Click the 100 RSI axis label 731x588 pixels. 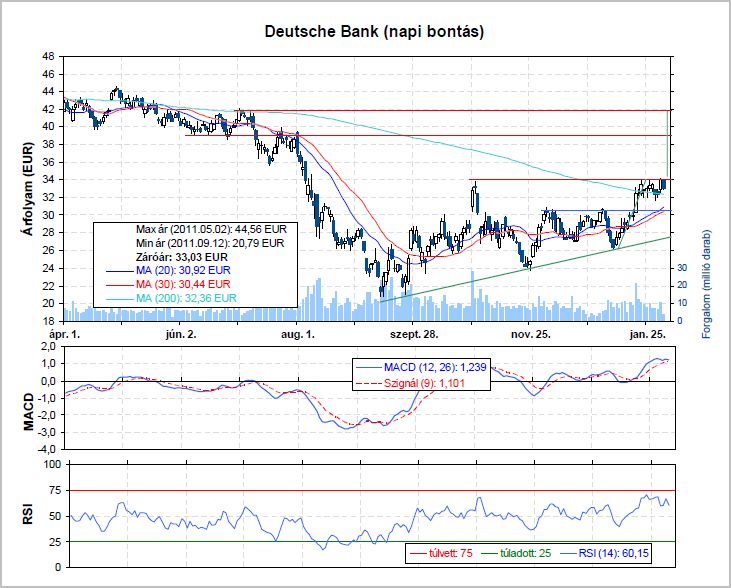52,464
